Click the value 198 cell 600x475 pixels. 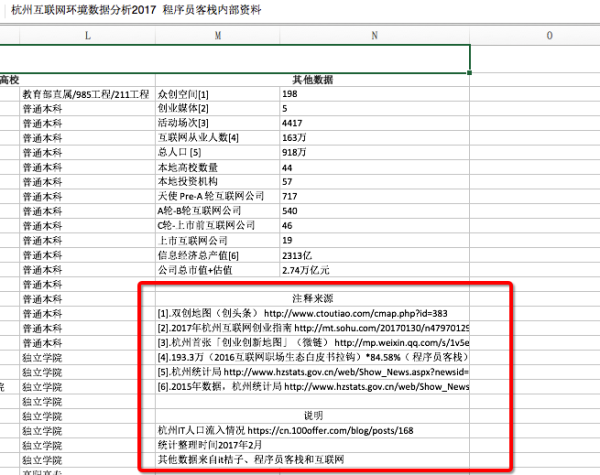click(x=375, y=94)
